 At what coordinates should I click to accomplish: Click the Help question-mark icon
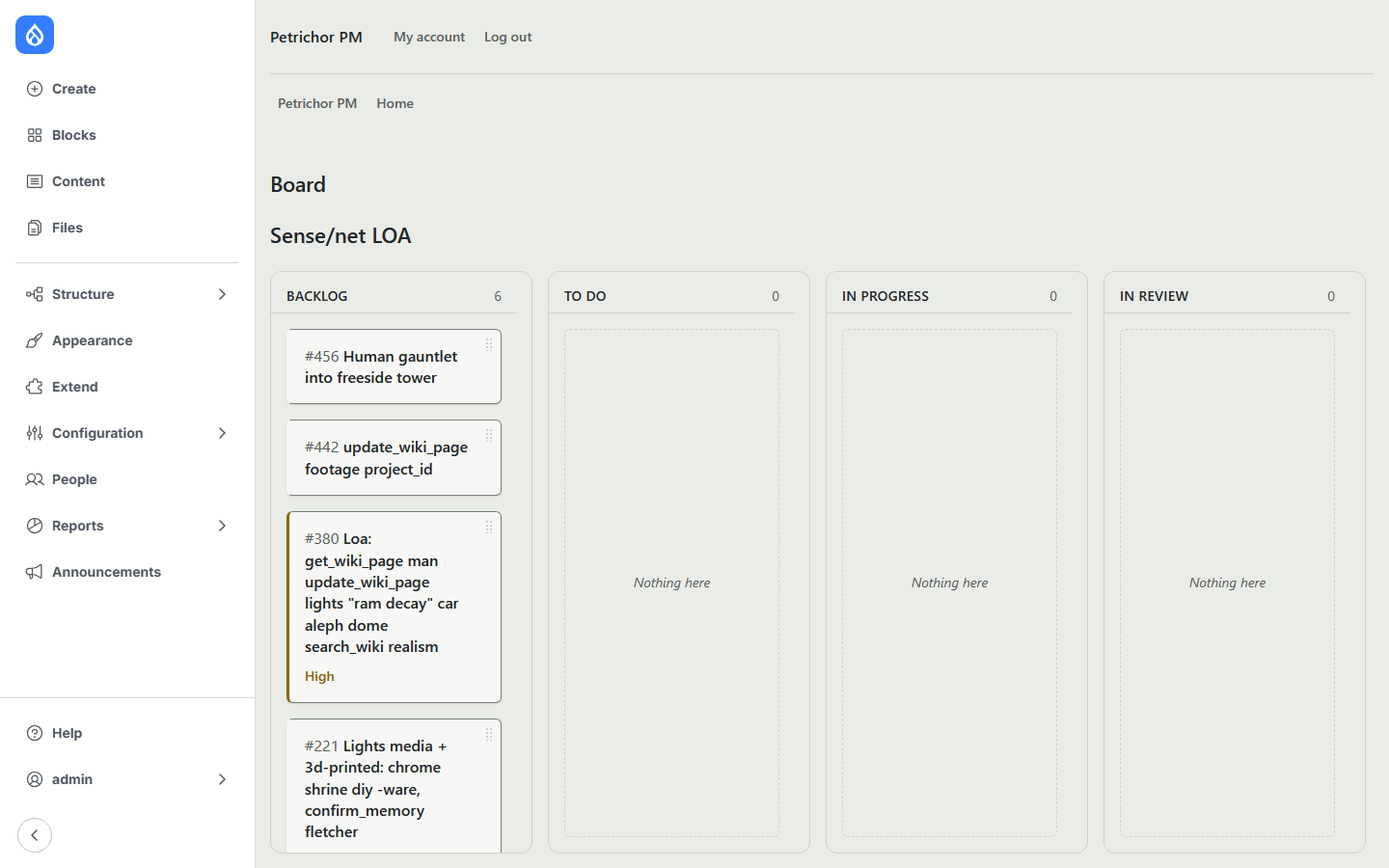(x=35, y=733)
